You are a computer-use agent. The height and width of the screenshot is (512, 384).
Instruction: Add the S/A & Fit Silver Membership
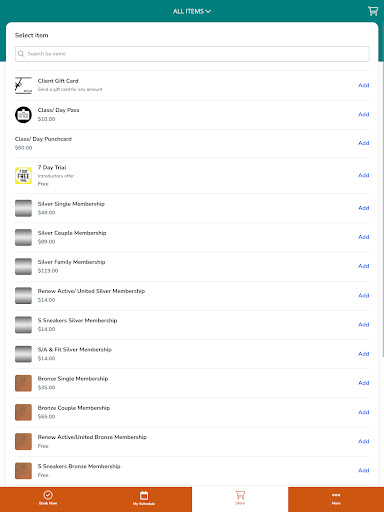click(x=363, y=354)
